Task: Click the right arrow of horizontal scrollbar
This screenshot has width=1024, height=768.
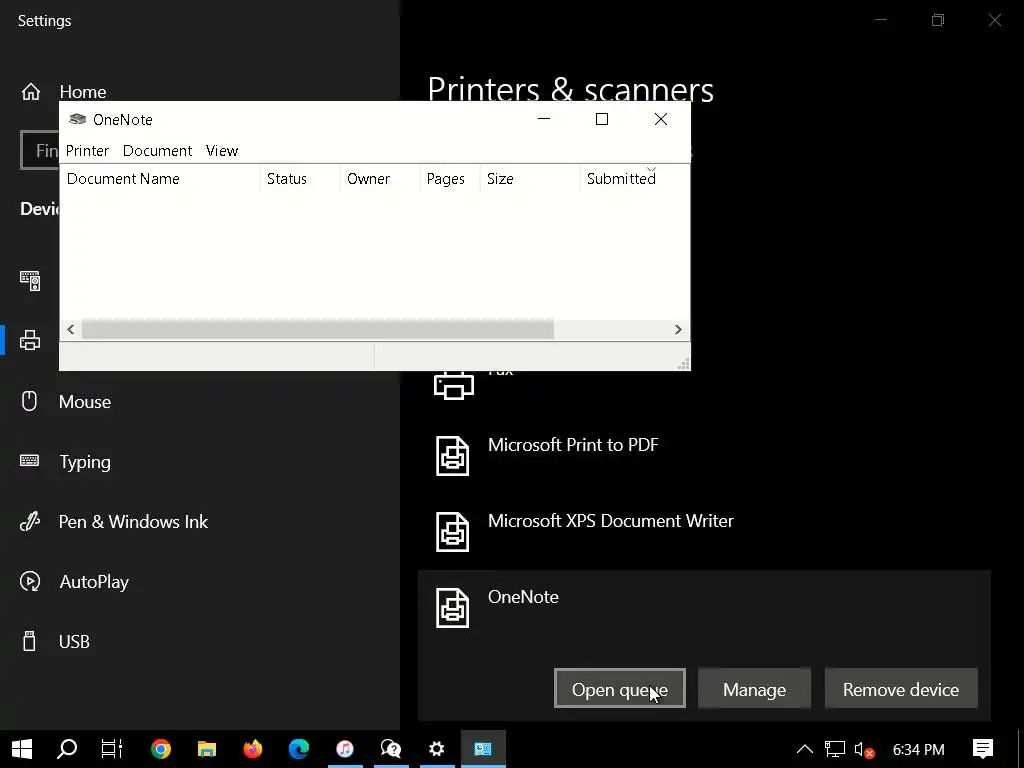Action: click(678, 330)
